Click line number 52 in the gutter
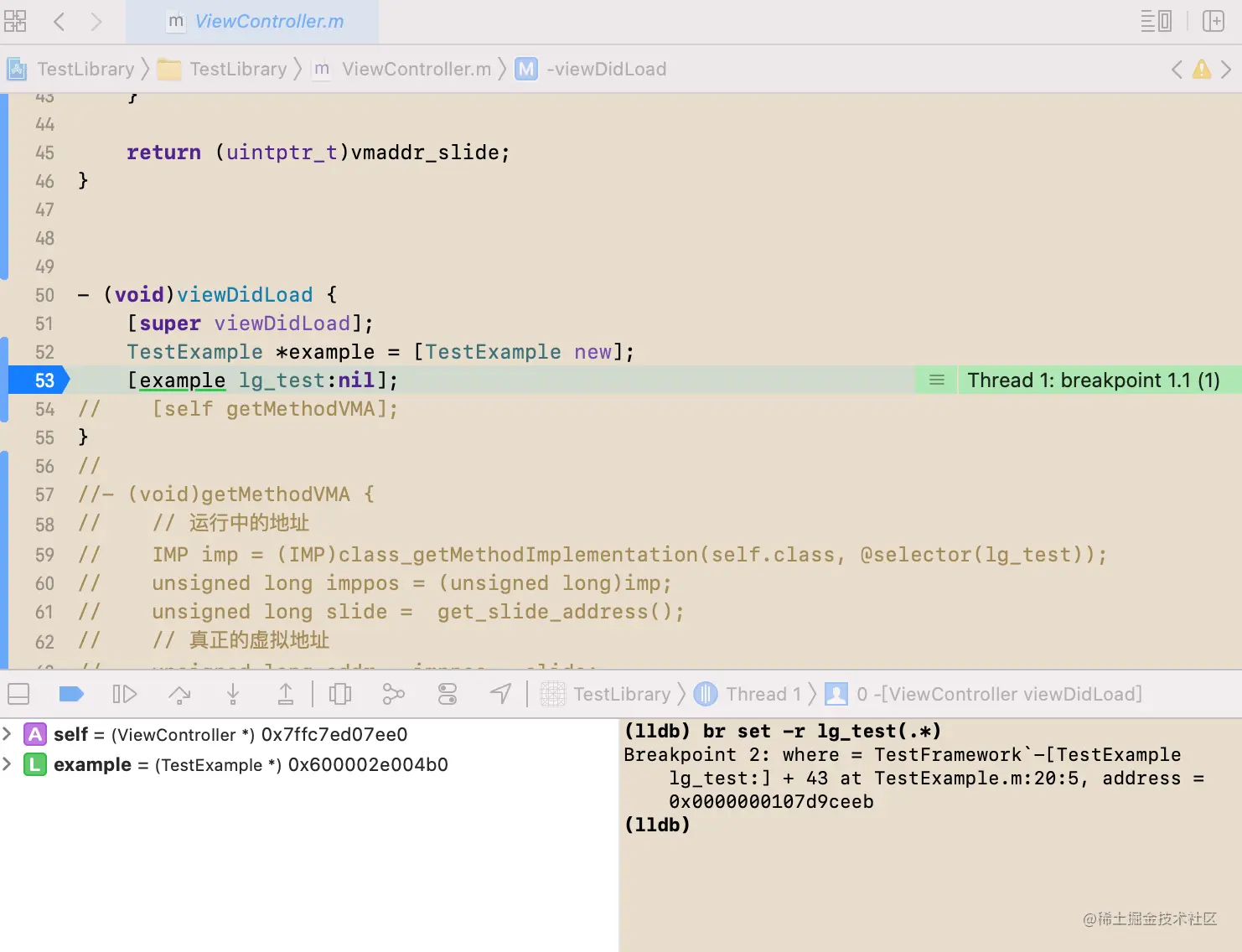Screen dimensions: 1242x952 tap(44, 352)
